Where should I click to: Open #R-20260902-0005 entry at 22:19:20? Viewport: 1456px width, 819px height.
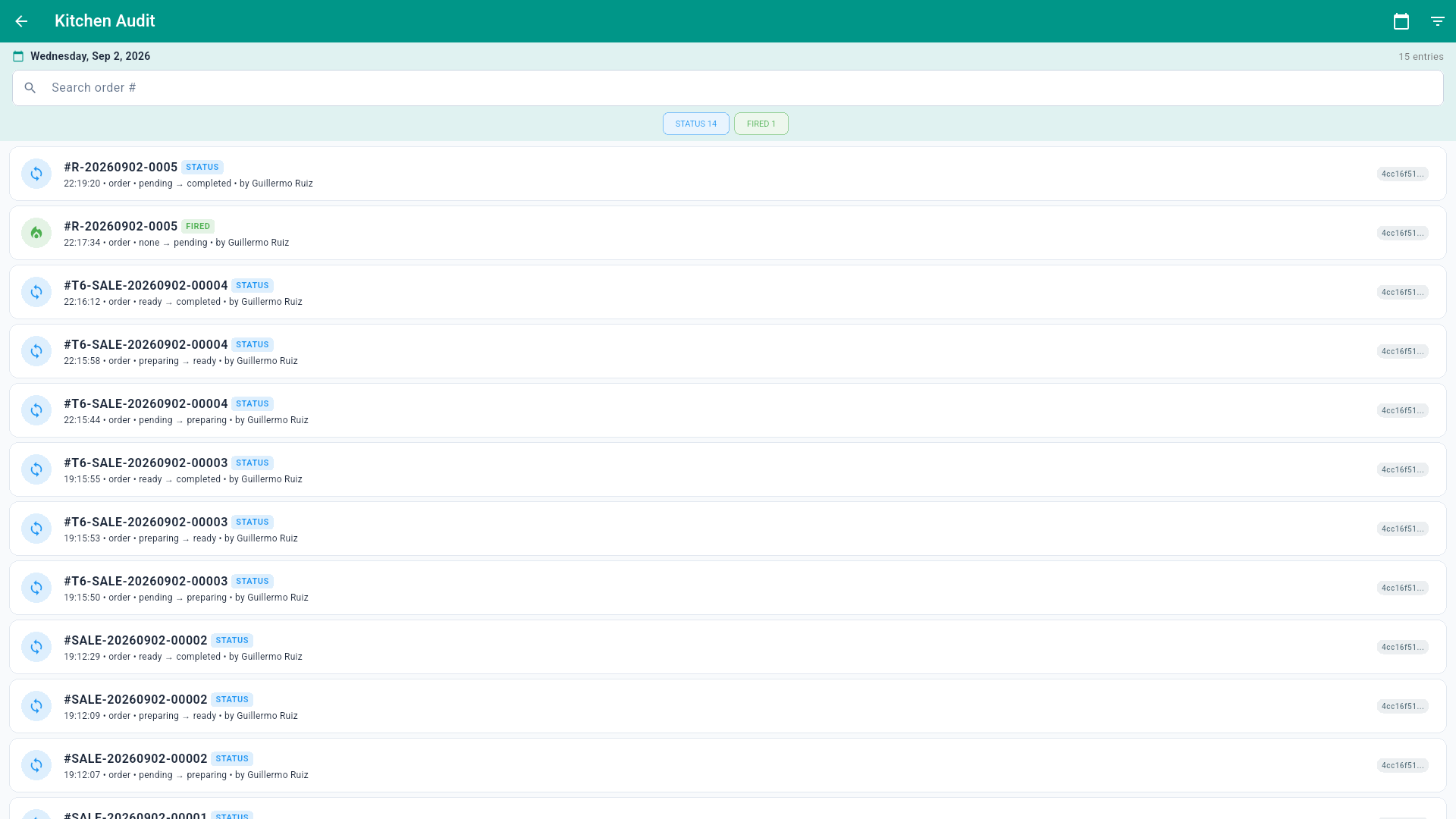pyautogui.click(x=728, y=174)
